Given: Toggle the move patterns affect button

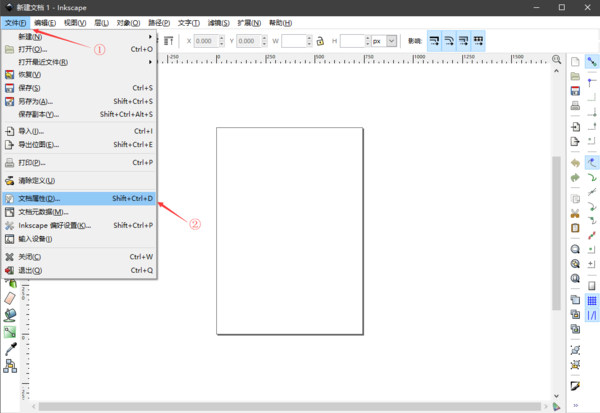Looking at the screenshot, I should click(478, 41).
